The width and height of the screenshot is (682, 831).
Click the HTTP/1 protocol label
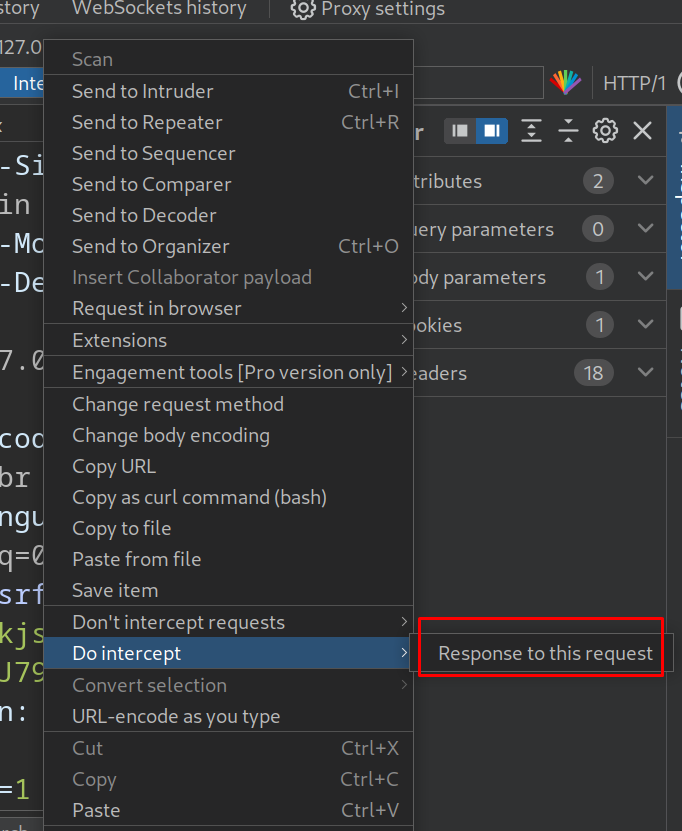tap(634, 83)
